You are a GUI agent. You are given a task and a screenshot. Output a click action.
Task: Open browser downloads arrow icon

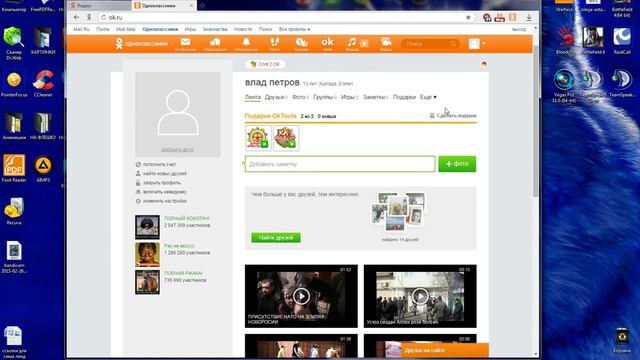tap(529, 17)
